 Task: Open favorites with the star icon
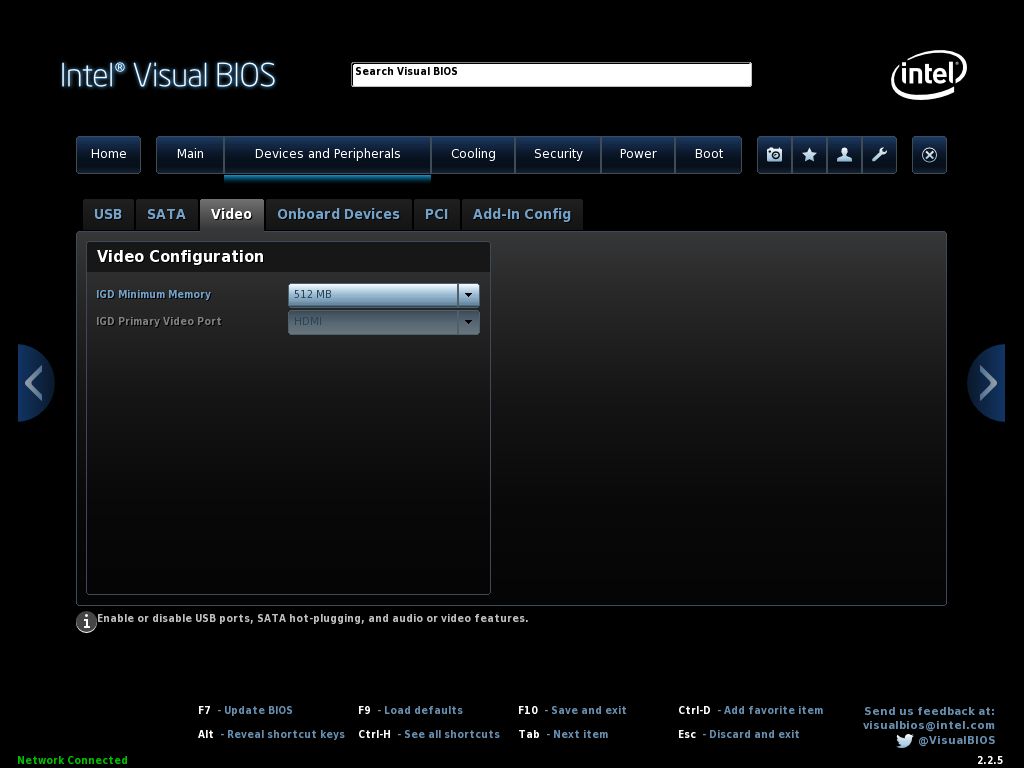pos(809,155)
